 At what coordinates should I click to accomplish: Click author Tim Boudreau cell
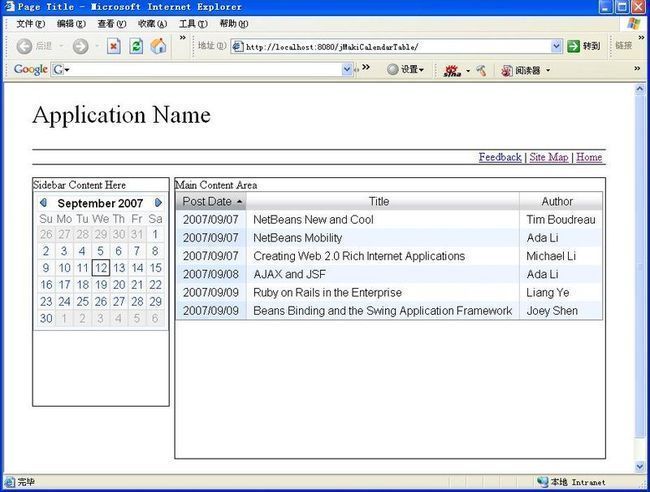point(560,220)
